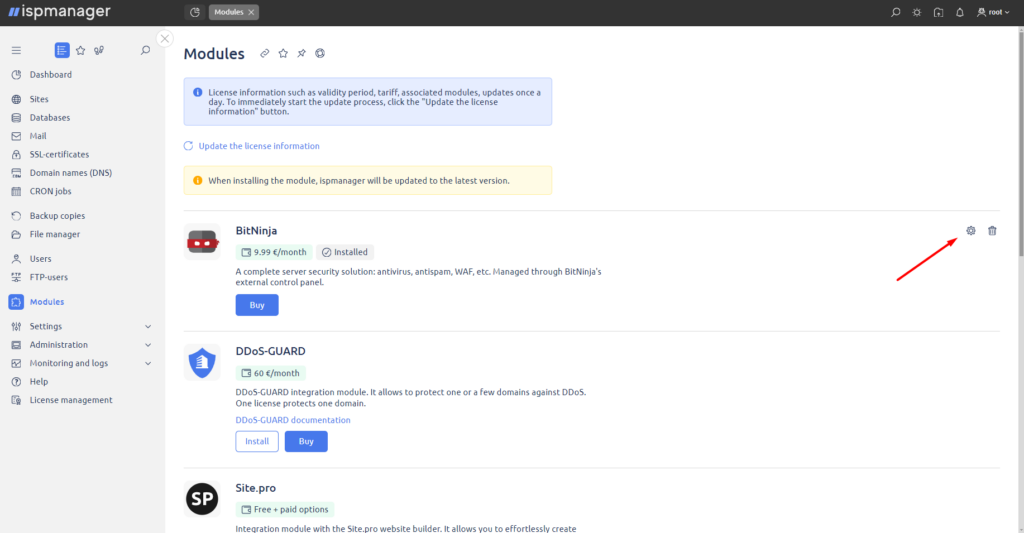Open BitNinja settings gear icon
This screenshot has width=1024, height=533.
pos(970,231)
